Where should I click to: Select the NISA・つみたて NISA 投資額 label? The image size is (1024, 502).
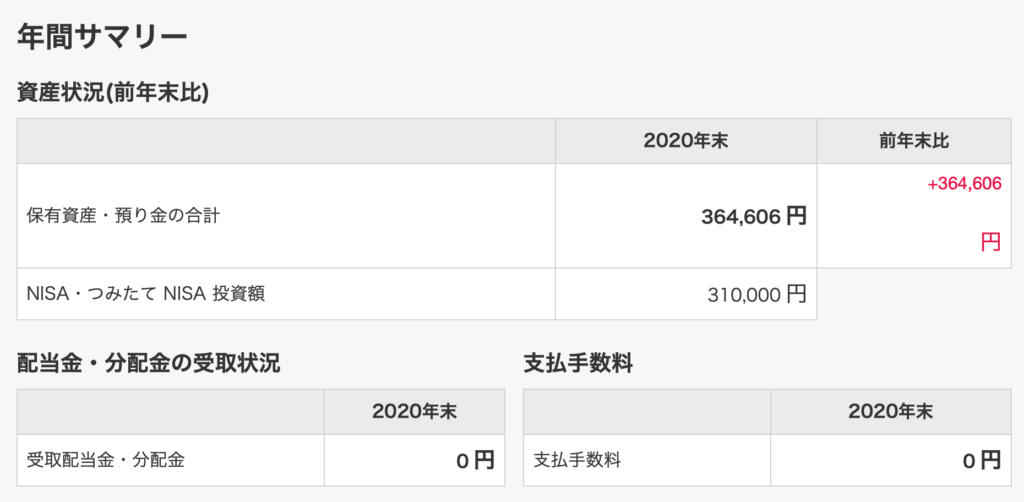[x=146, y=294]
